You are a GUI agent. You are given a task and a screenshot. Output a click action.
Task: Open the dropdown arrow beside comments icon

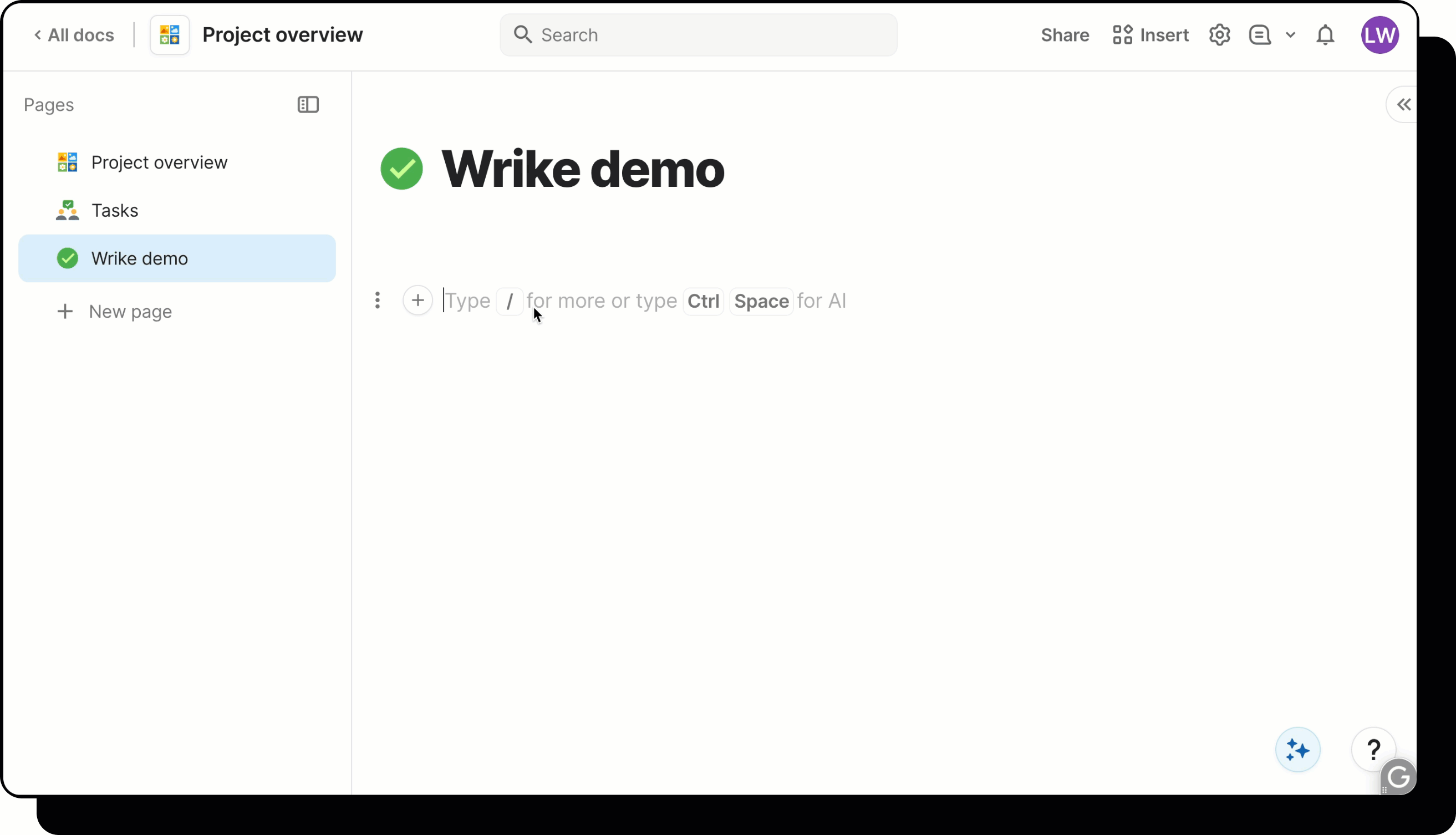1291,34
